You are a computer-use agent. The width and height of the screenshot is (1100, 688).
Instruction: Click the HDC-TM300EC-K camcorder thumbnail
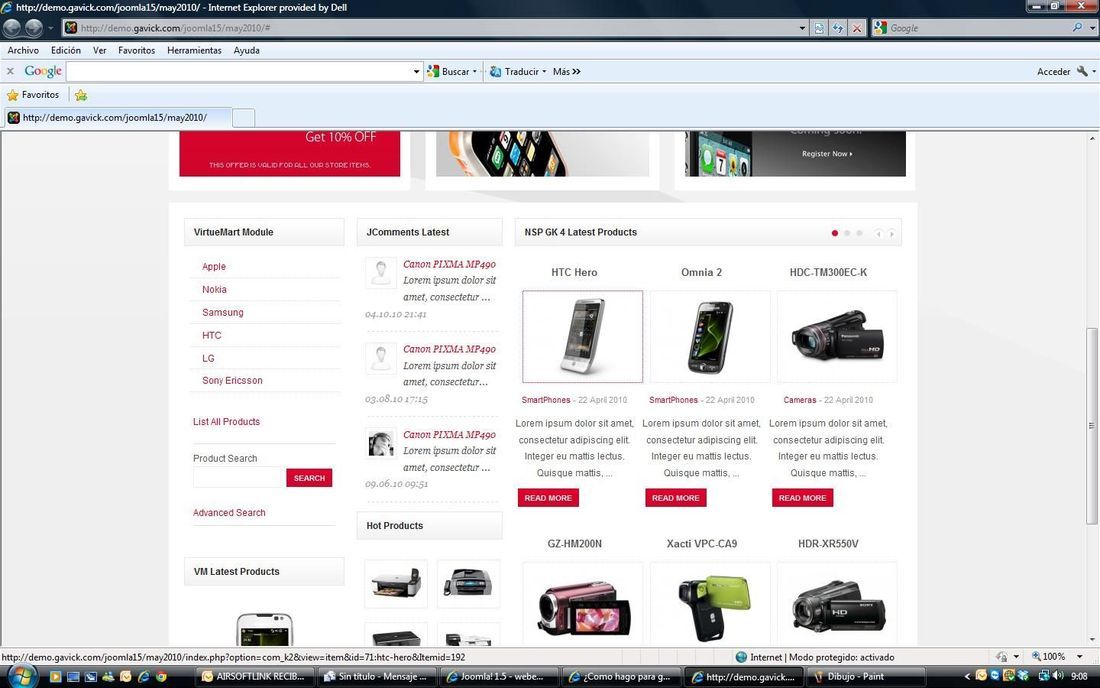tap(837, 337)
